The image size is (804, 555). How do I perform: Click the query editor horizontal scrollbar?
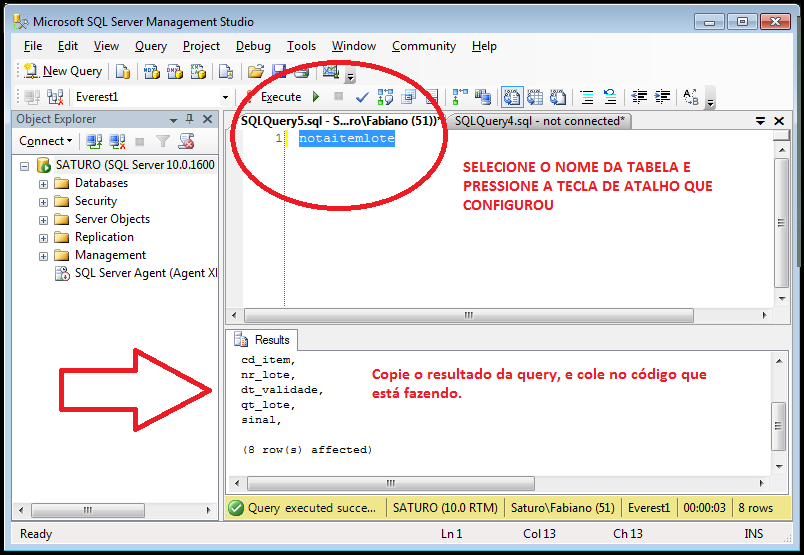tap(469, 315)
